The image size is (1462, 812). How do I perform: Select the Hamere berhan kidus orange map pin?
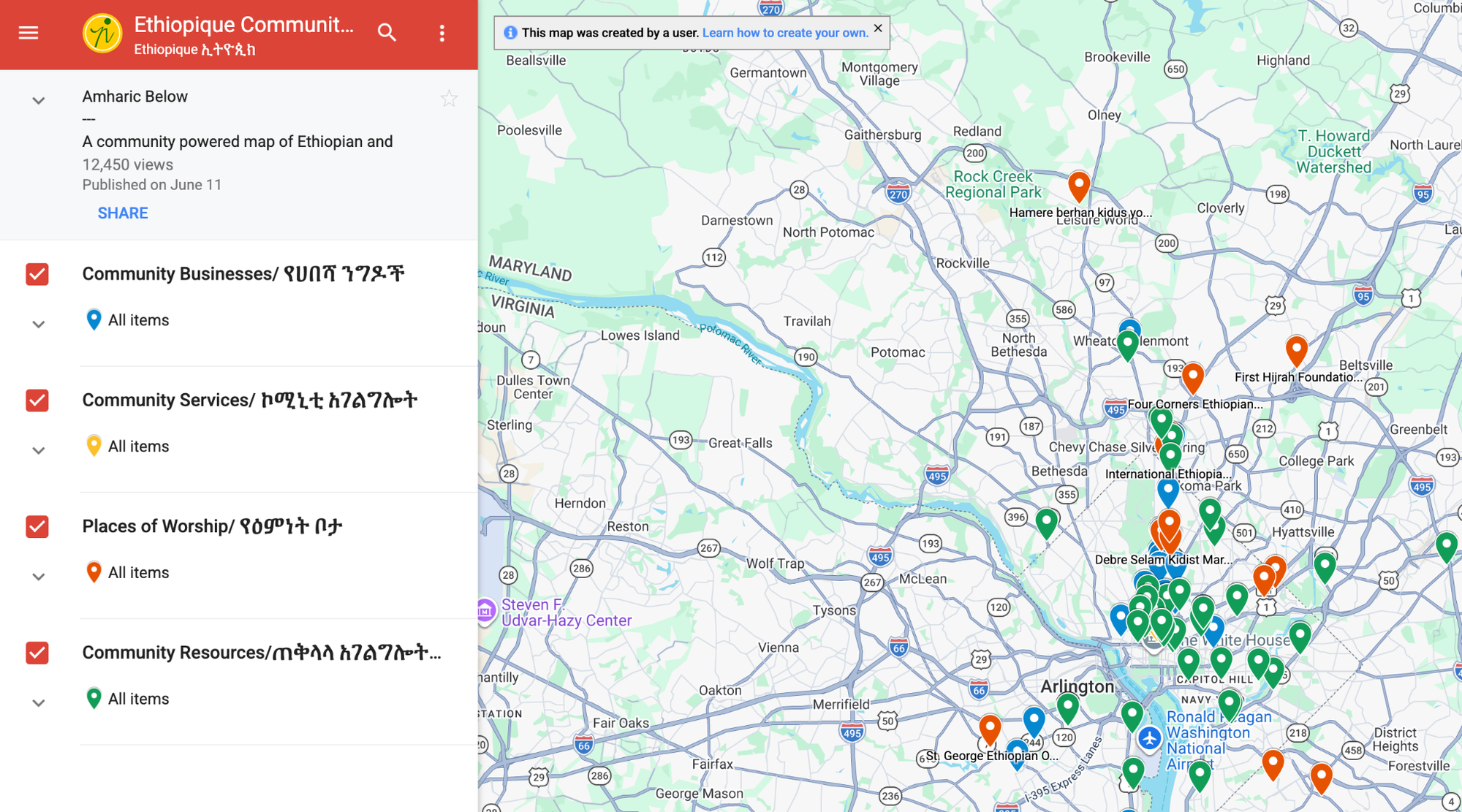pos(1079,187)
